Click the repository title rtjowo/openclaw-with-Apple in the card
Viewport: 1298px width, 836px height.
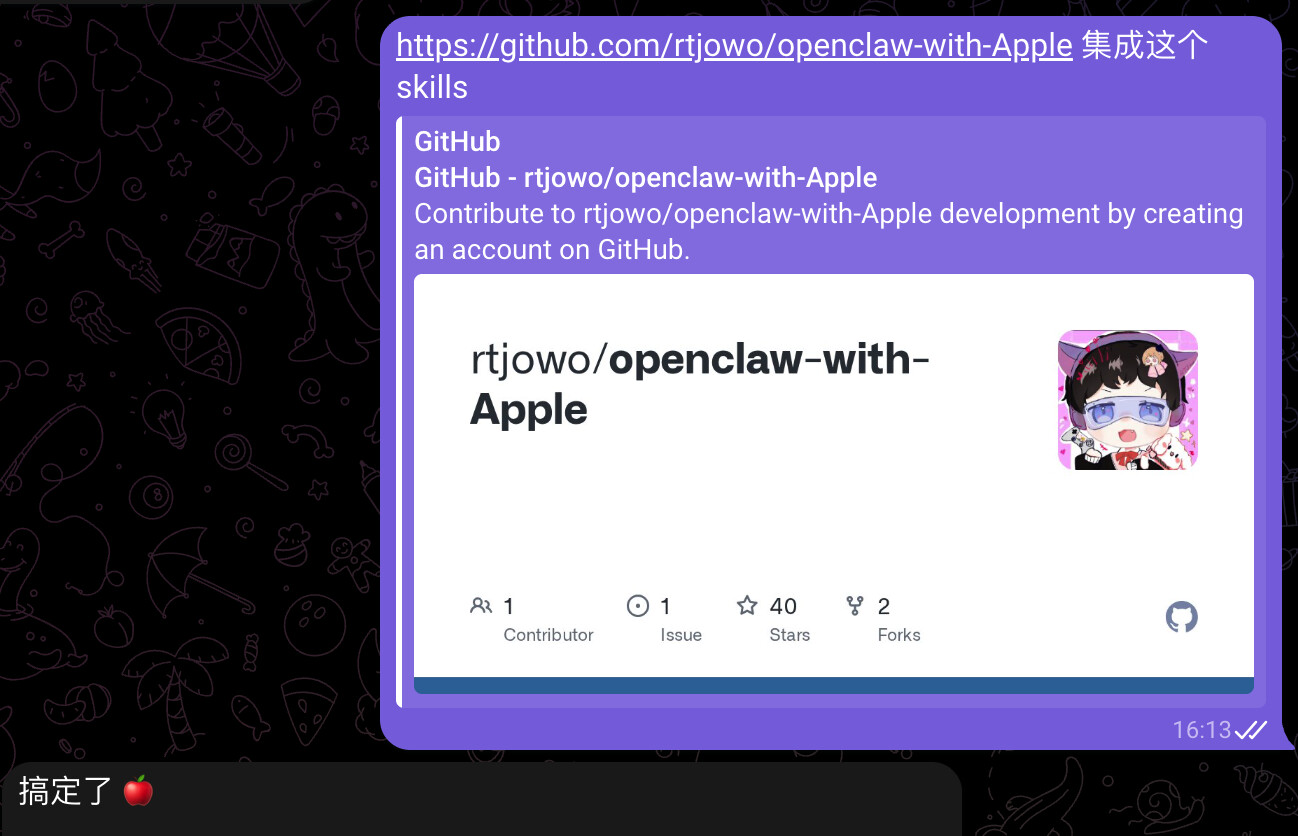pos(700,383)
